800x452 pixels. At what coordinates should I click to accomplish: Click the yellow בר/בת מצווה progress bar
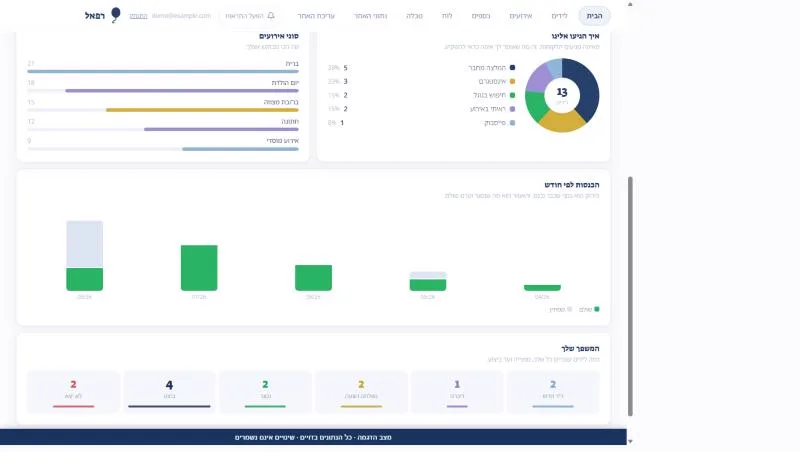(163, 110)
